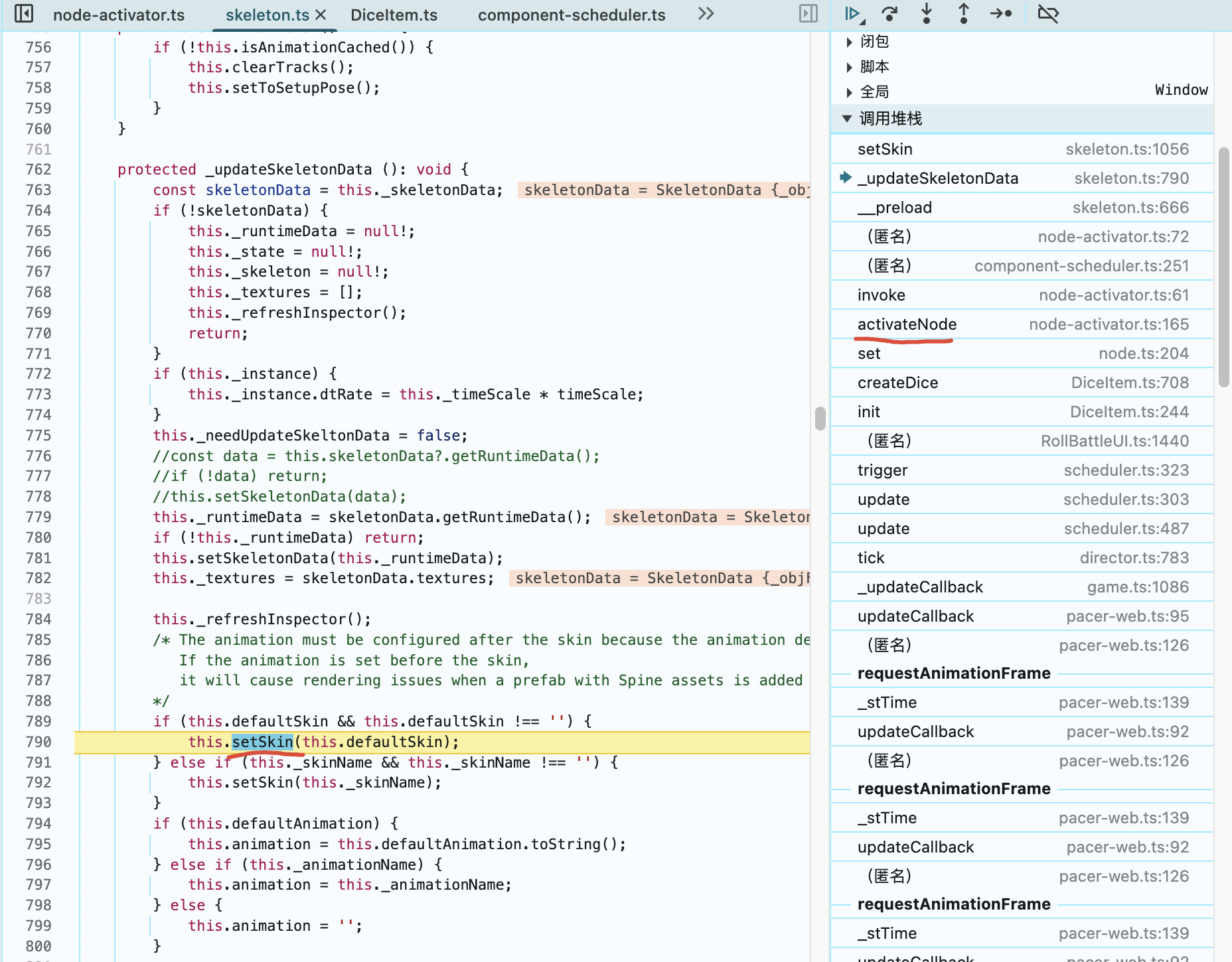The image size is (1232, 962).
Task: Click line number 779 in gutter
Action: (38, 517)
